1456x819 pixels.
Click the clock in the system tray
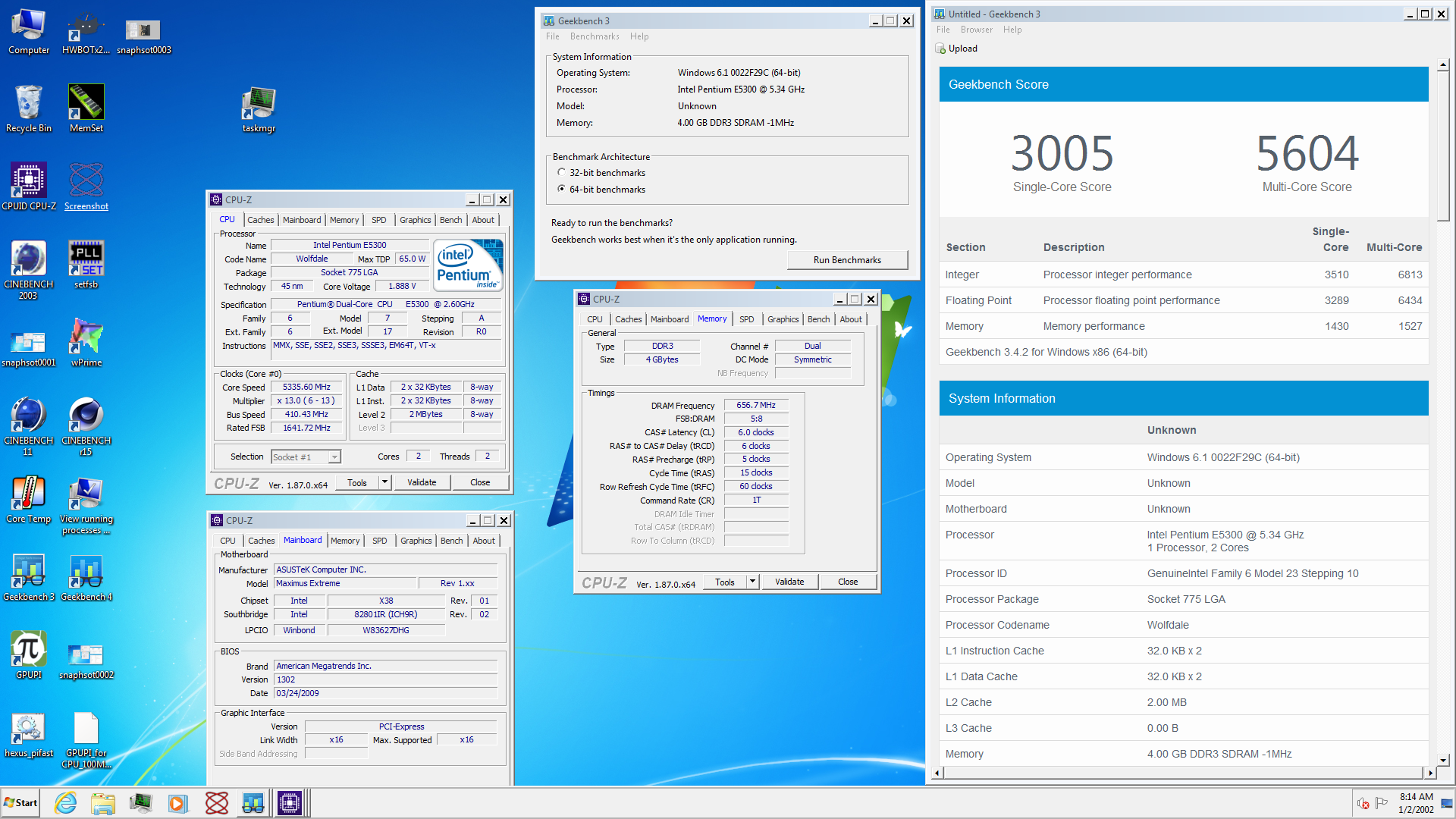tap(1416, 803)
